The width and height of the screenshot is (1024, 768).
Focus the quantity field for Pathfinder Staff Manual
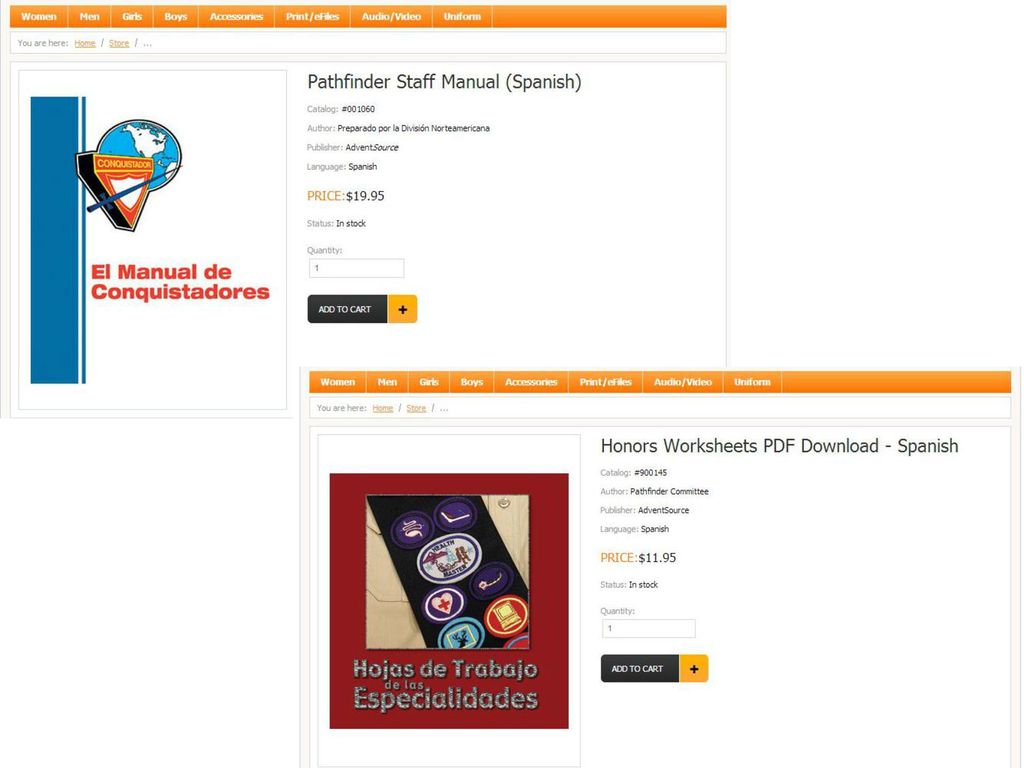tap(357, 268)
